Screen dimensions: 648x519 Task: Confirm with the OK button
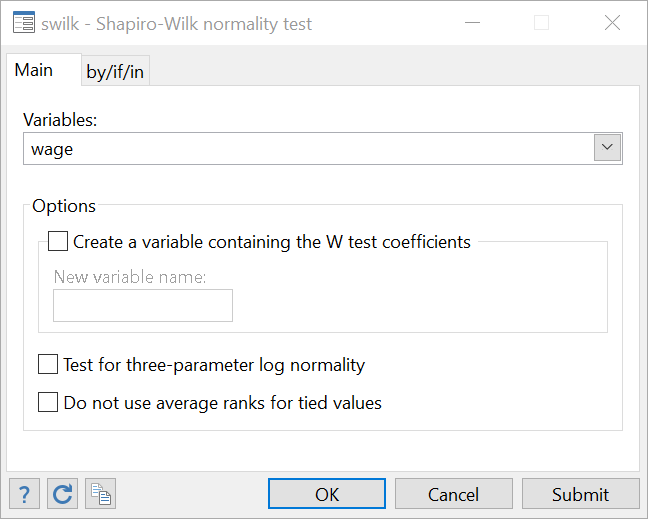click(327, 494)
